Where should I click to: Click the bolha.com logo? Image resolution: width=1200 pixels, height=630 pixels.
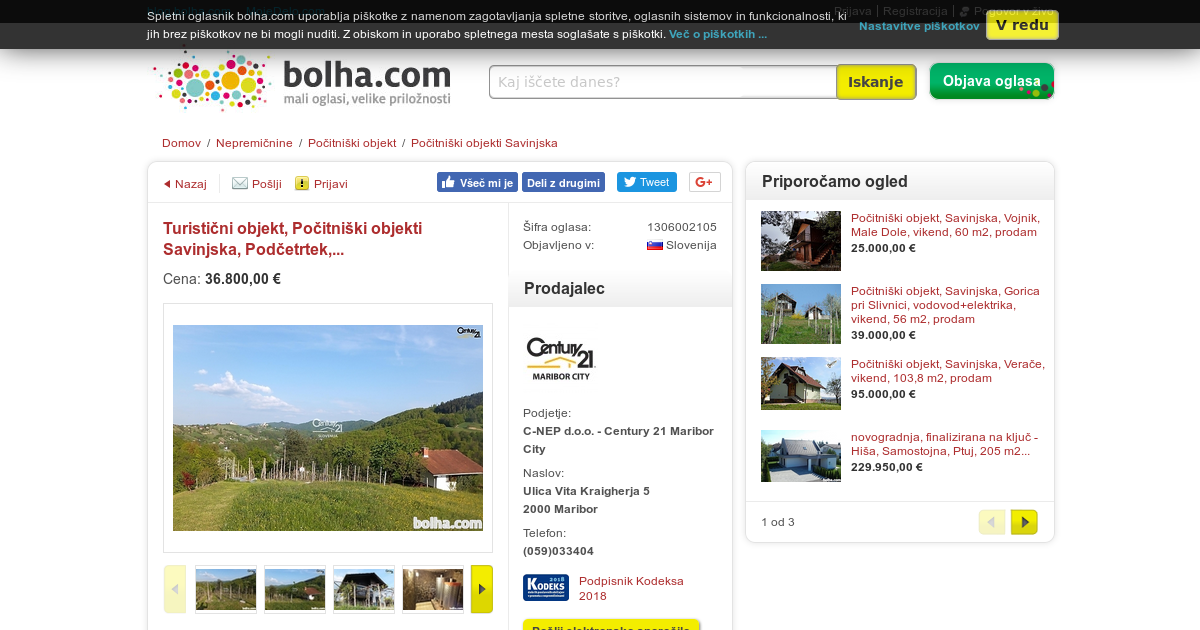pos(303,81)
